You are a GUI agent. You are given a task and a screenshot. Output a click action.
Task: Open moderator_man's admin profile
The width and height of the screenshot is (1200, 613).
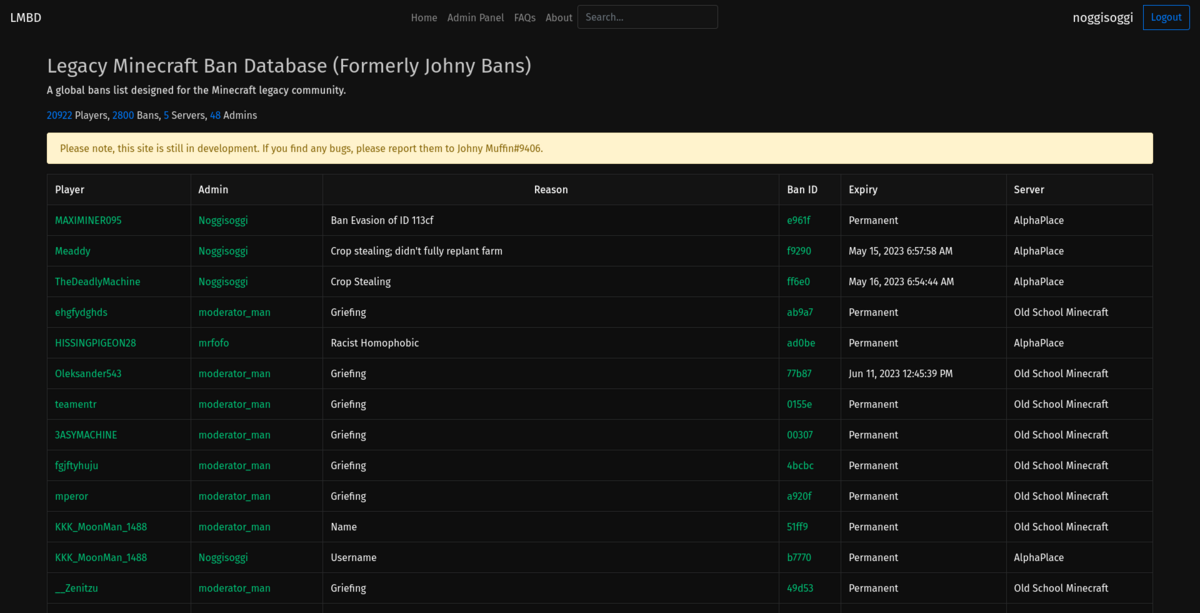pyautogui.click(x=234, y=312)
